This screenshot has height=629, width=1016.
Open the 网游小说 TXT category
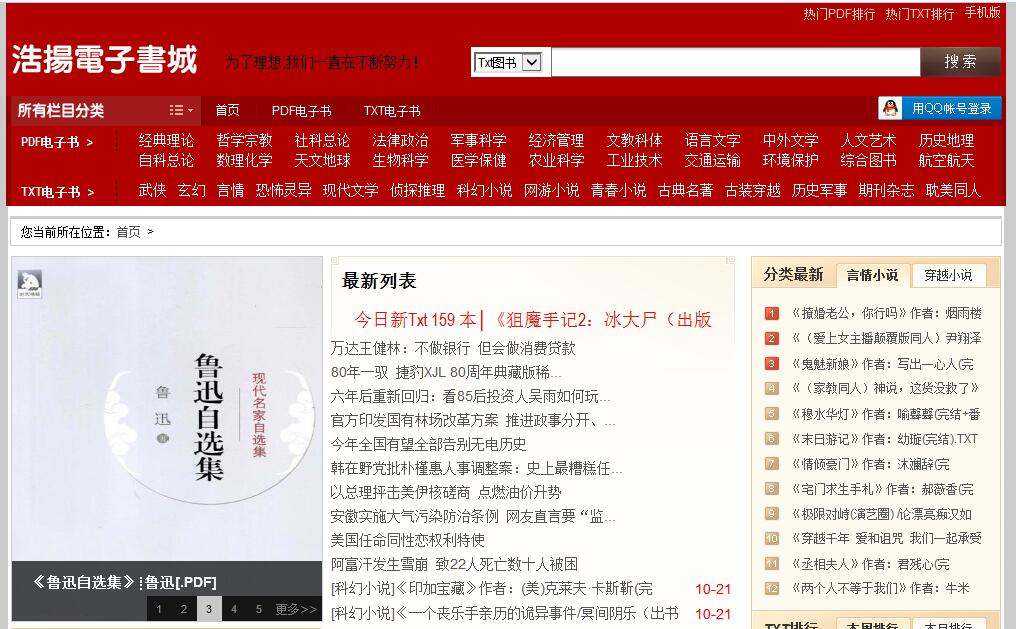[551, 190]
